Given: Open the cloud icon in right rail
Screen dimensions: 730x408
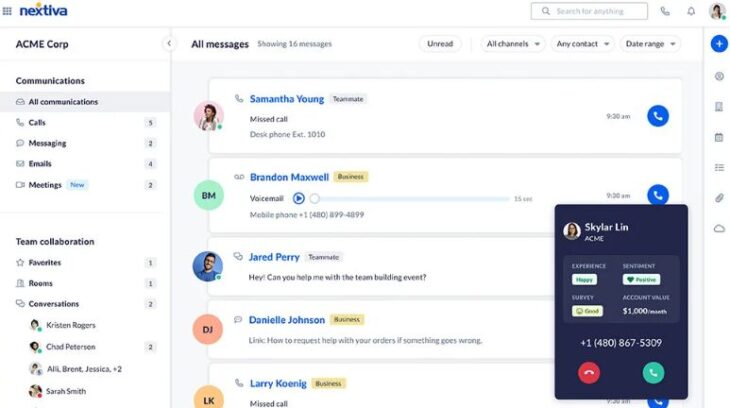Looking at the screenshot, I should pos(719,228).
